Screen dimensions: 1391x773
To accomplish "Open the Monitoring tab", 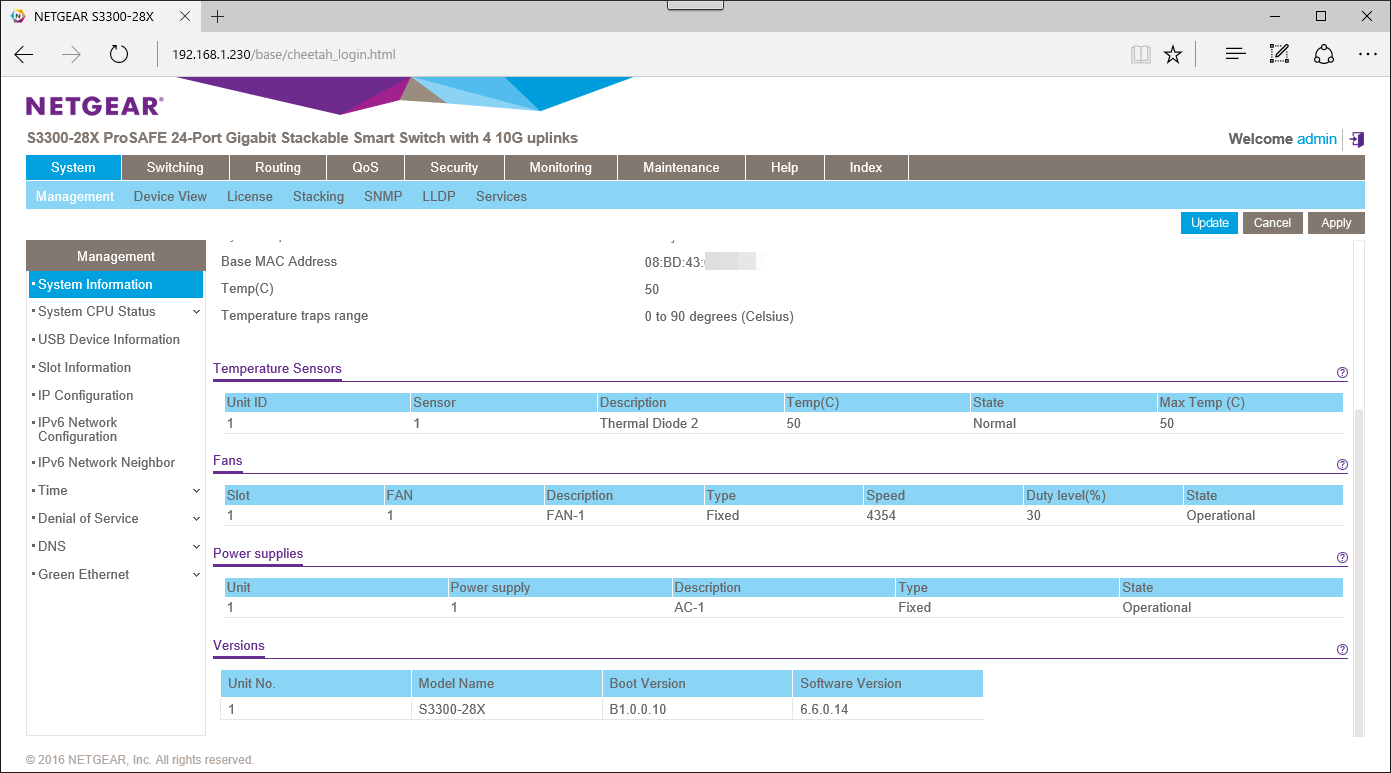I will (560, 168).
